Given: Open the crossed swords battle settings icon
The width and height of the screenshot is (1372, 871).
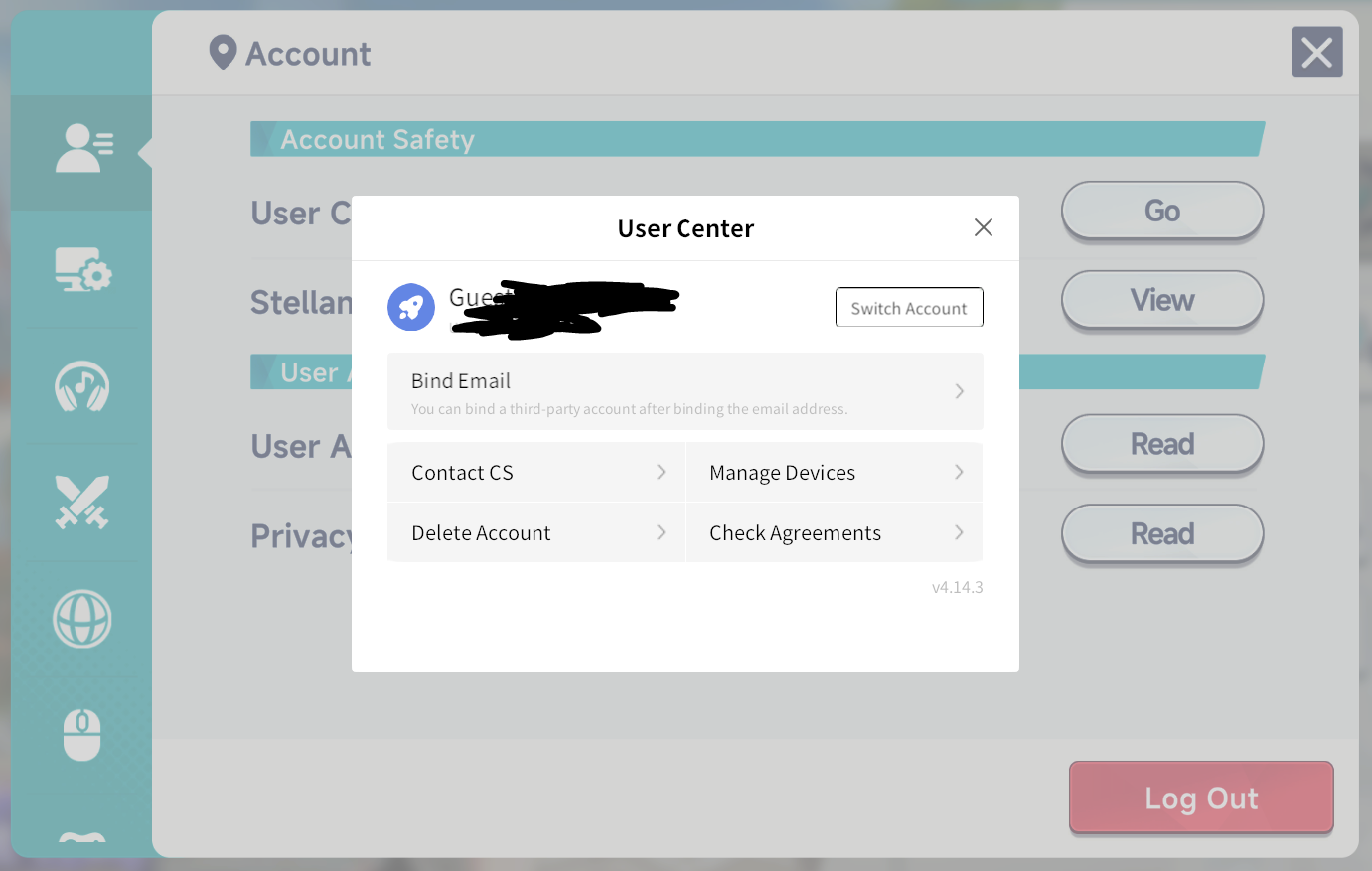Looking at the screenshot, I should pyautogui.click(x=82, y=503).
